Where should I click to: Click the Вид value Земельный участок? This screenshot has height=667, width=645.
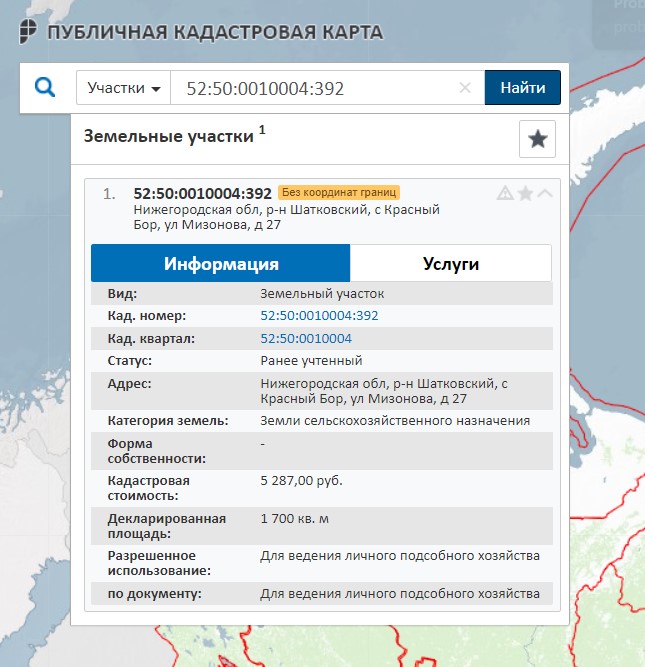[322, 294]
